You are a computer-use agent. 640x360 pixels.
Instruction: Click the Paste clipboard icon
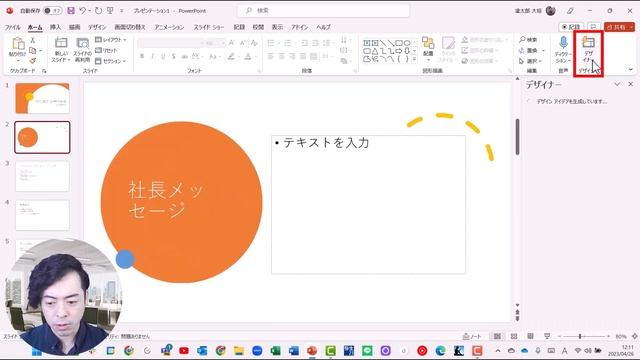pos(18,43)
